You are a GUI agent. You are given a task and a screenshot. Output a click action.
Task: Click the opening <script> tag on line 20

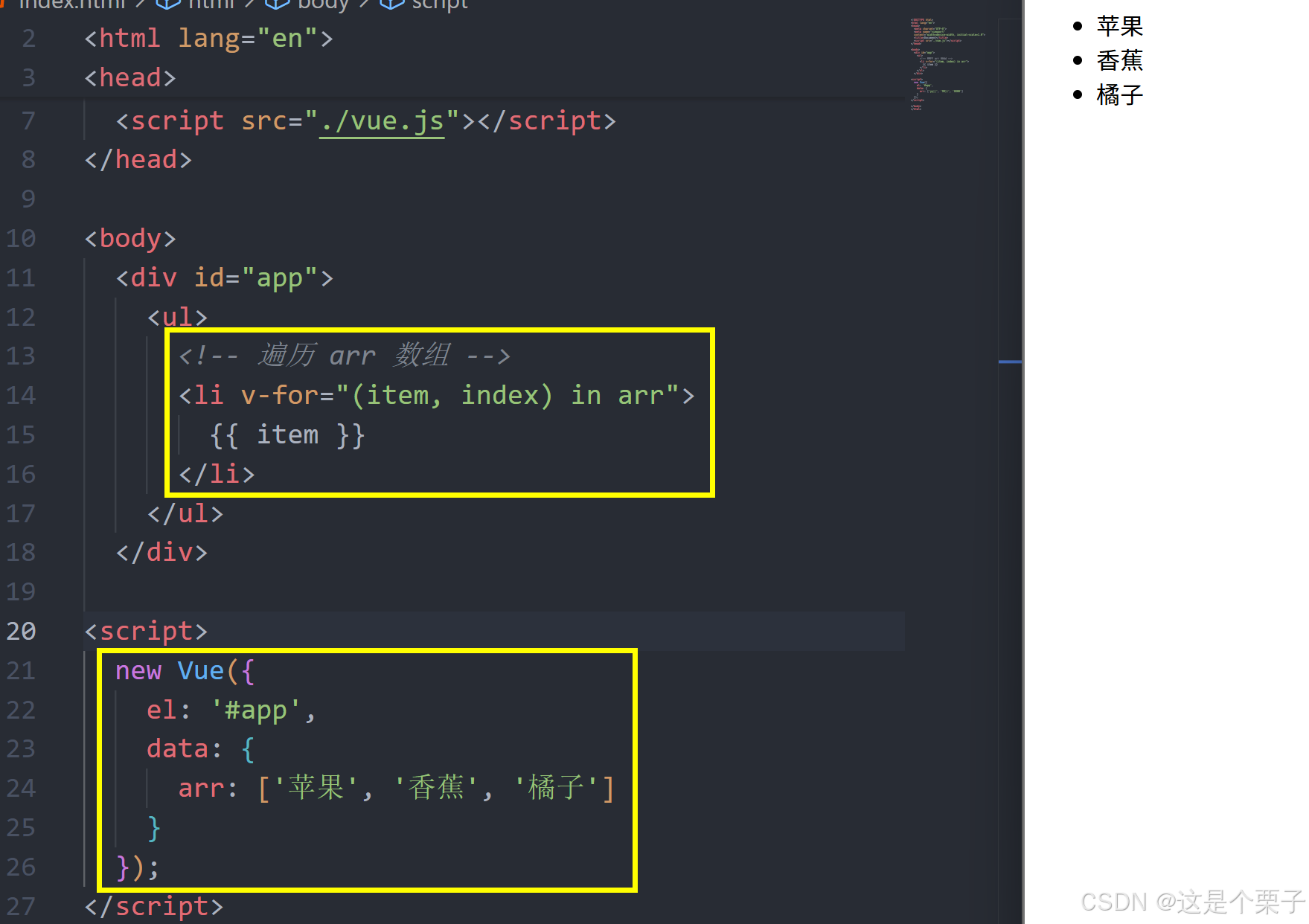[x=146, y=632]
